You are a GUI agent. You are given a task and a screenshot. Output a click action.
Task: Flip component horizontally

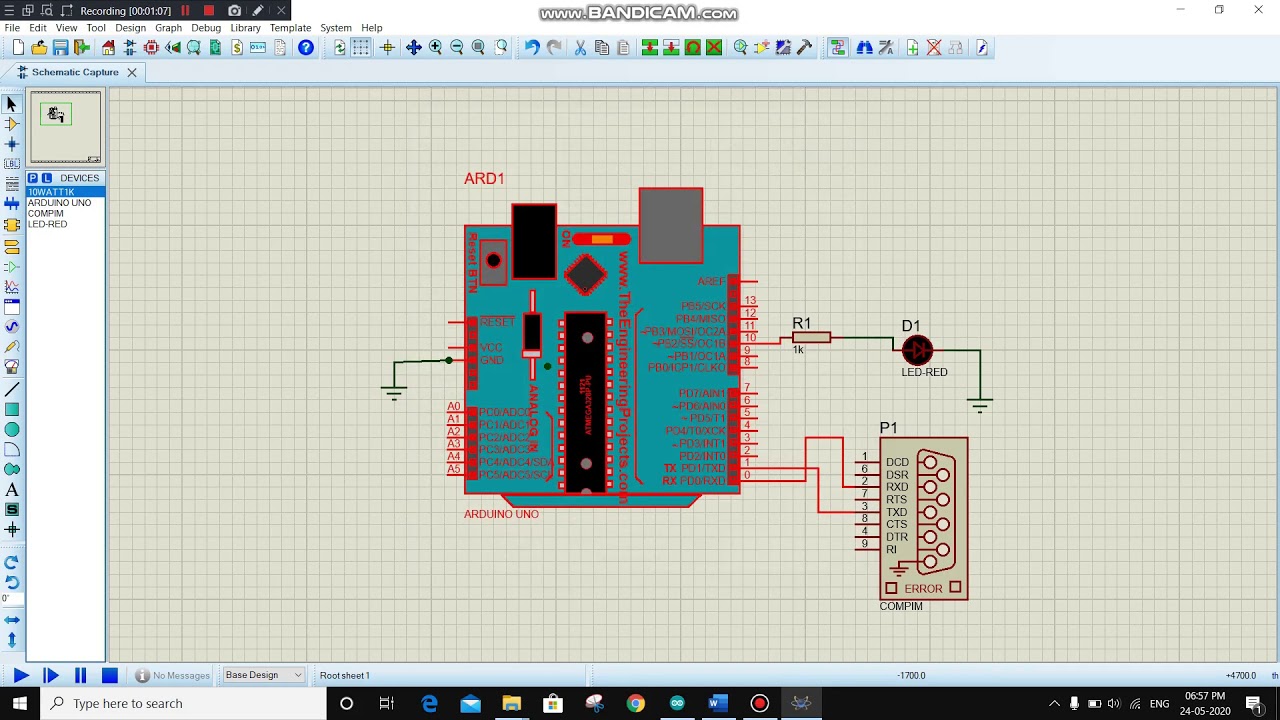[12, 620]
